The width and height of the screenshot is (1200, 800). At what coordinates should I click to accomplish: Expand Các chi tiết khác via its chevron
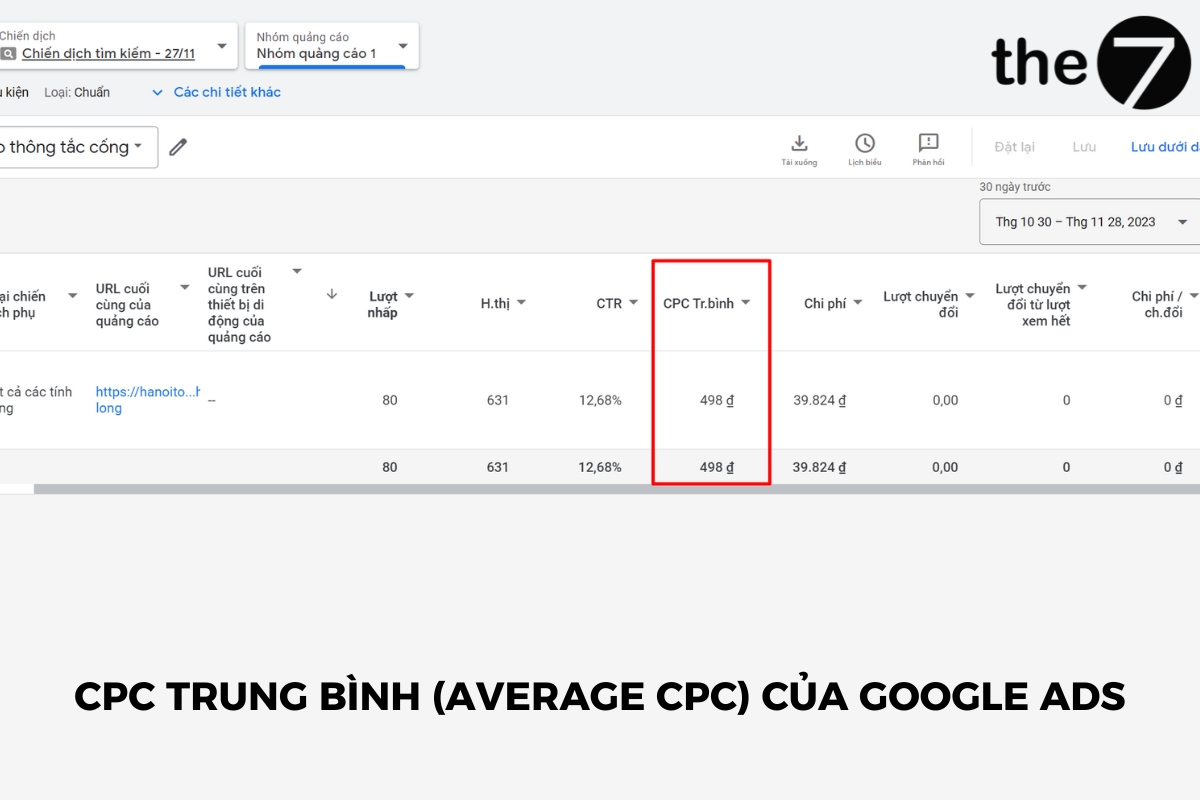[x=157, y=91]
